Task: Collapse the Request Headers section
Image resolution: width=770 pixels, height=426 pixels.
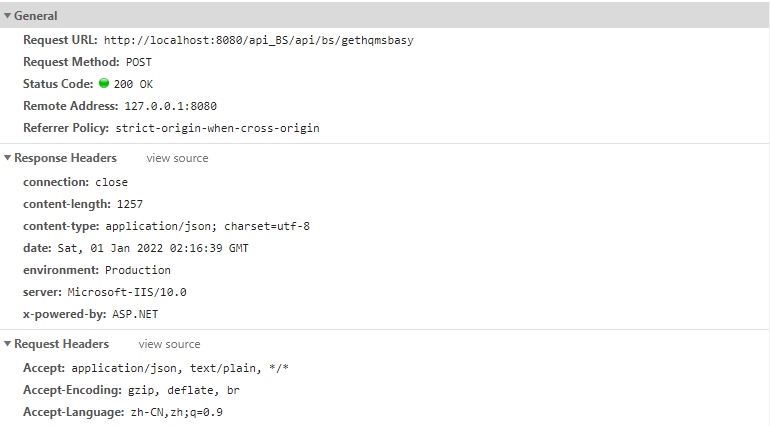Action: pyautogui.click(x=8, y=344)
